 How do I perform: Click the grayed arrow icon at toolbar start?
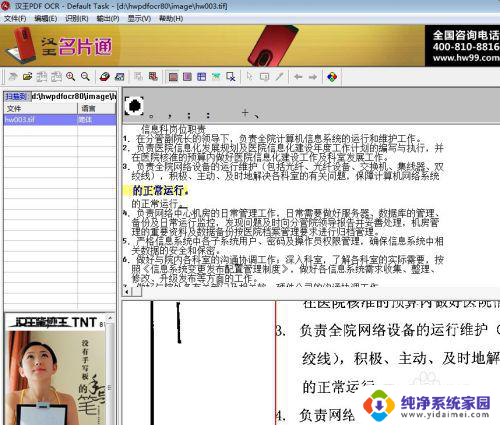click(x=13, y=77)
